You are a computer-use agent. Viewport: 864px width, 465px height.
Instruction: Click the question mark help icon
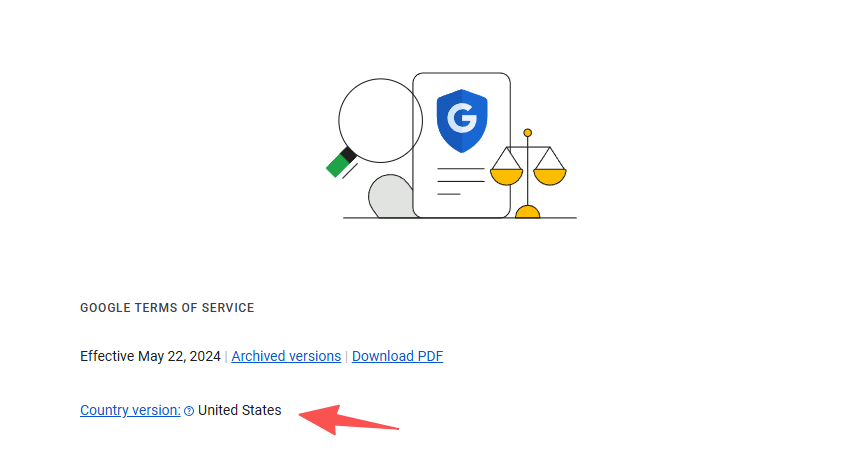[189, 411]
